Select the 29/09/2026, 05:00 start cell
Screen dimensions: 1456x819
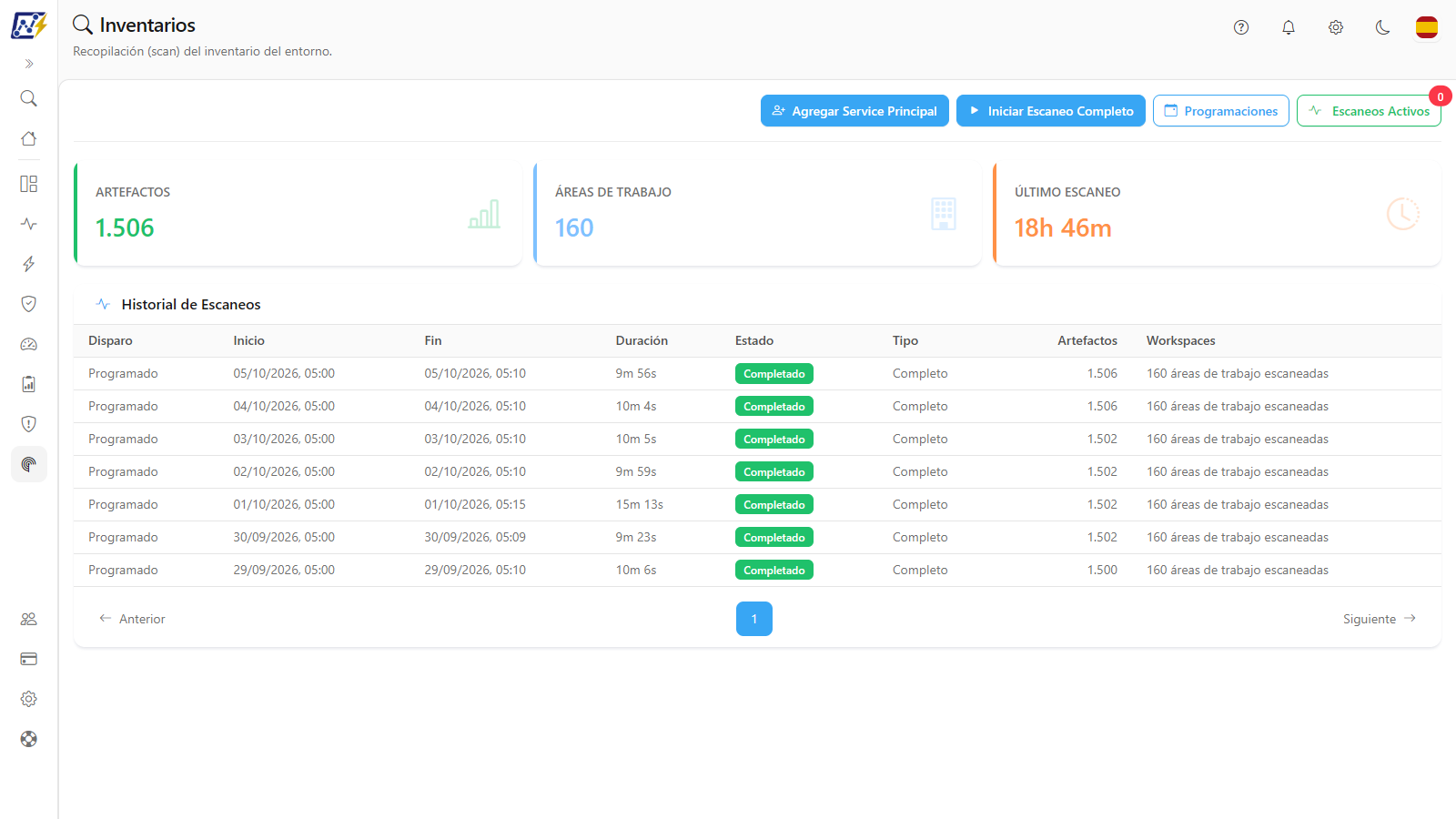[x=284, y=570]
